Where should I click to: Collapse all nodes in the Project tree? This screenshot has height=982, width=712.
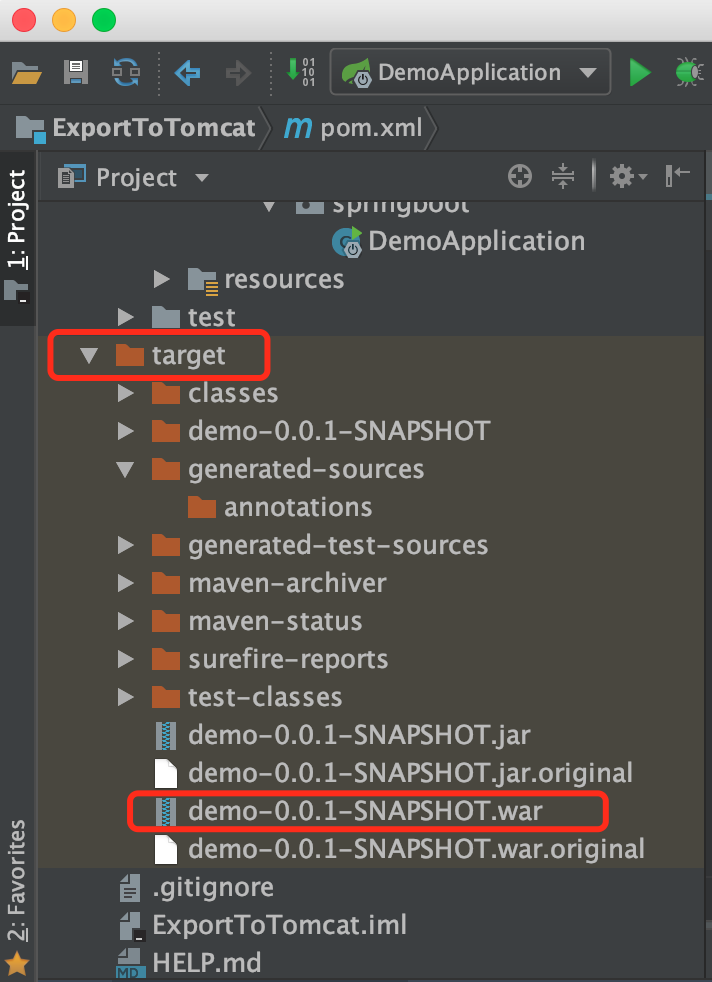click(x=563, y=176)
